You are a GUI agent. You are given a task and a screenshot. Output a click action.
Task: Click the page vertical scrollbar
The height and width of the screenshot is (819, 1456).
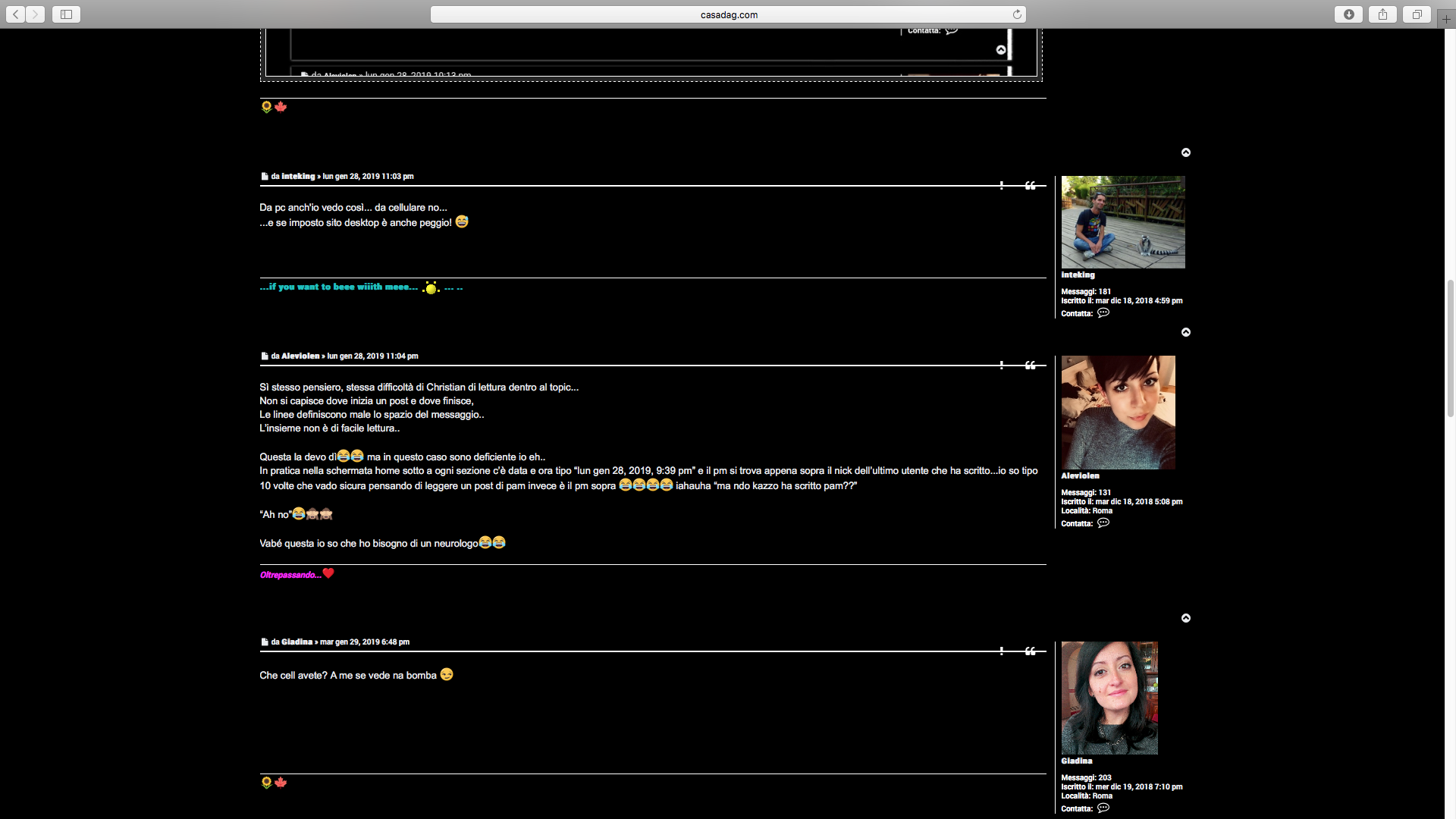pos(1450,349)
